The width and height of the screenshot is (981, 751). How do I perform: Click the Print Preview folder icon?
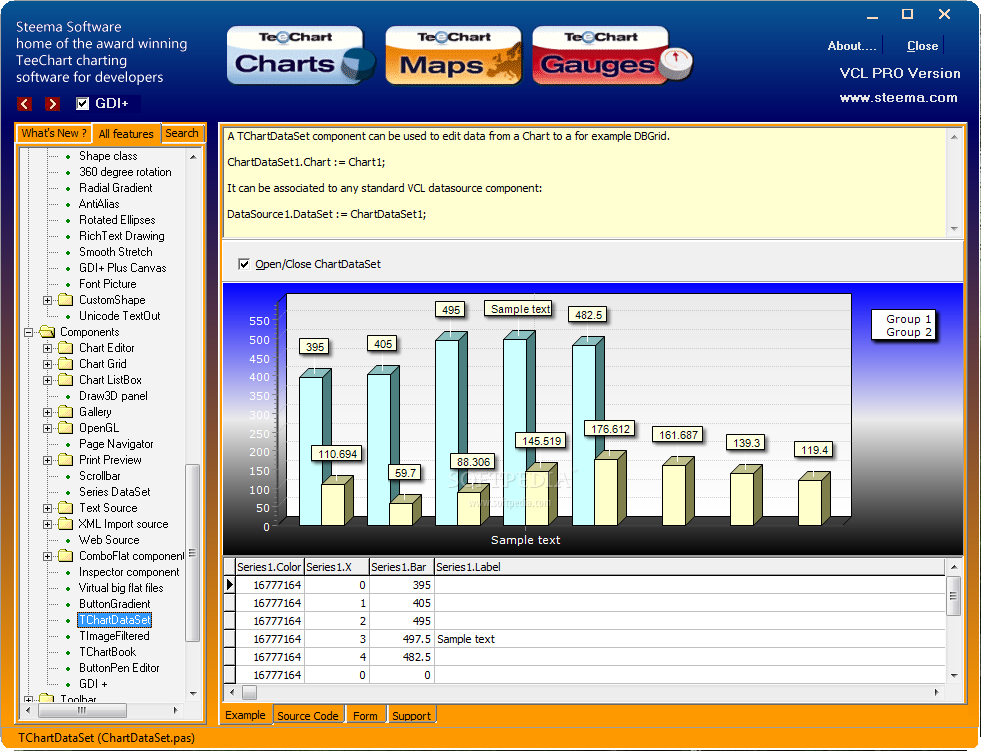coord(66,460)
